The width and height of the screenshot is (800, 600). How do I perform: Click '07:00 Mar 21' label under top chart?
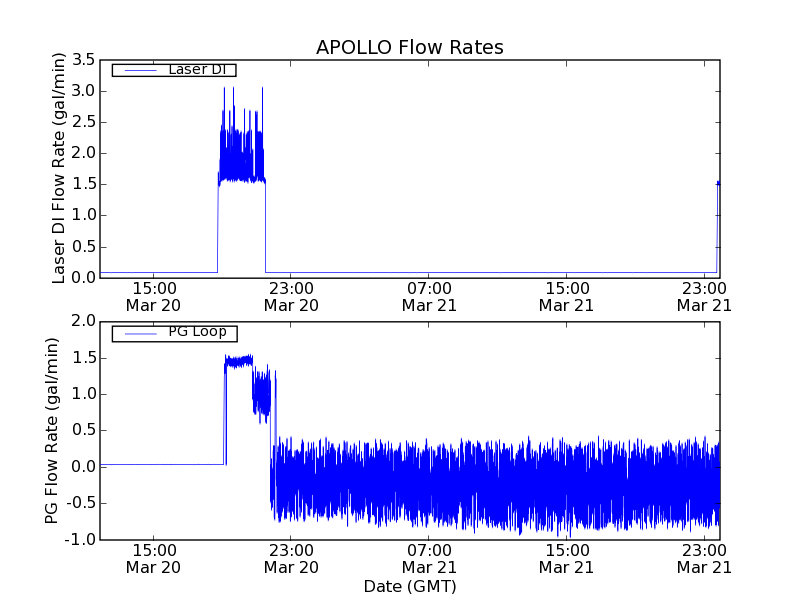coord(429,297)
